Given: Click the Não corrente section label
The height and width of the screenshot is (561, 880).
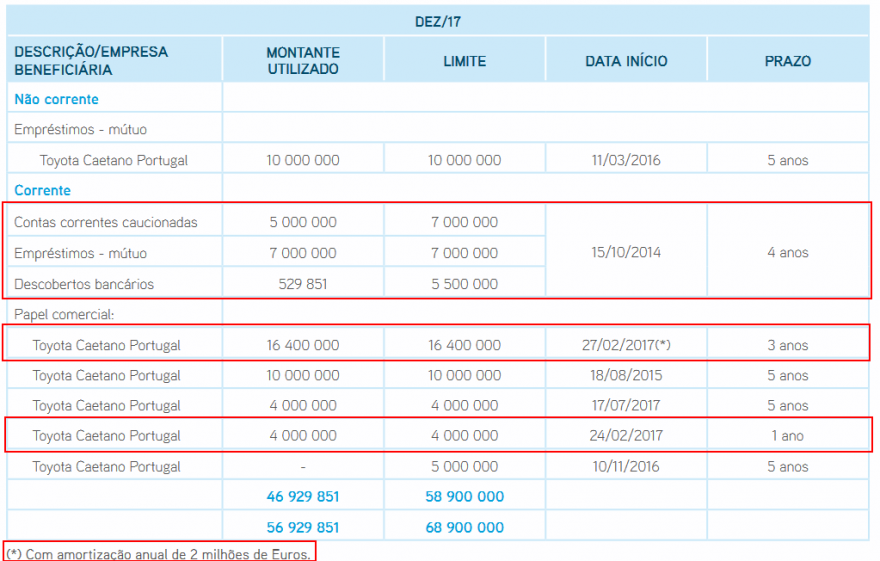Looking at the screenshot, I should (56, 99).
